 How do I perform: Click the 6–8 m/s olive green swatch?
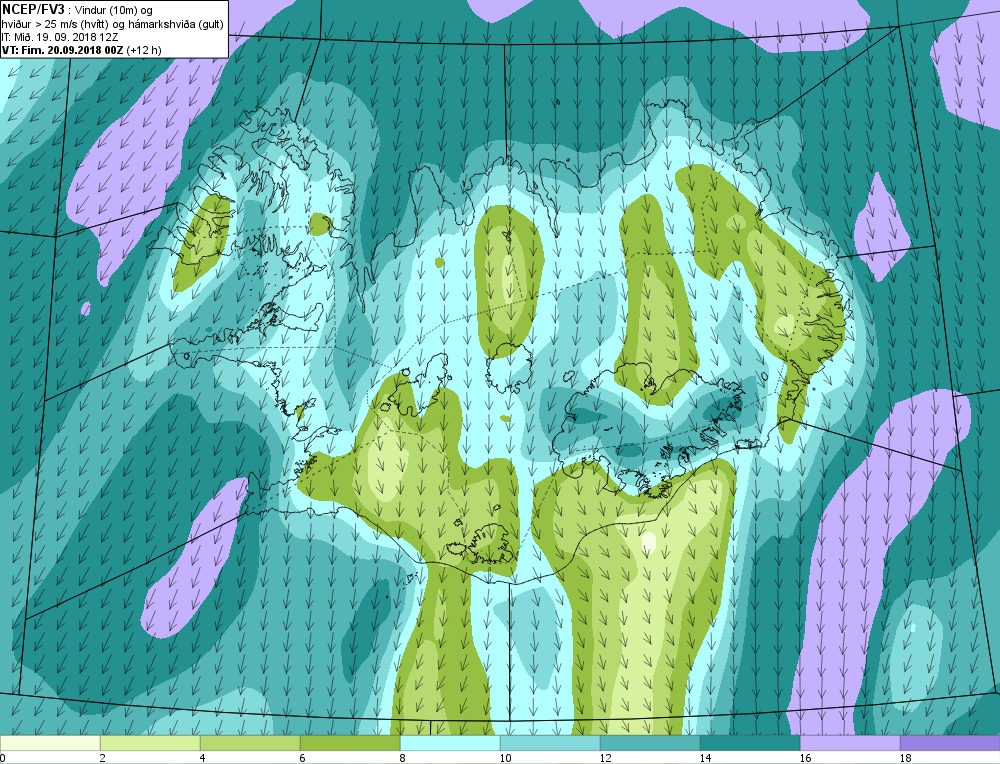[x=350, y=743]
